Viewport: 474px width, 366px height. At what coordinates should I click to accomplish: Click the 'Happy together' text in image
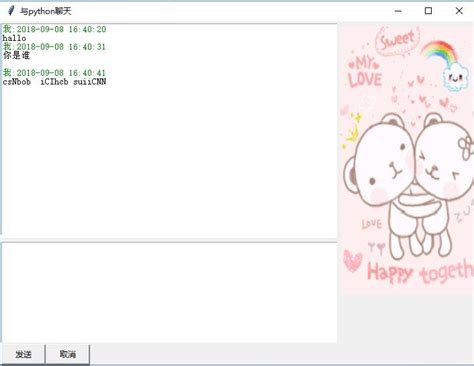coord(420,272)
